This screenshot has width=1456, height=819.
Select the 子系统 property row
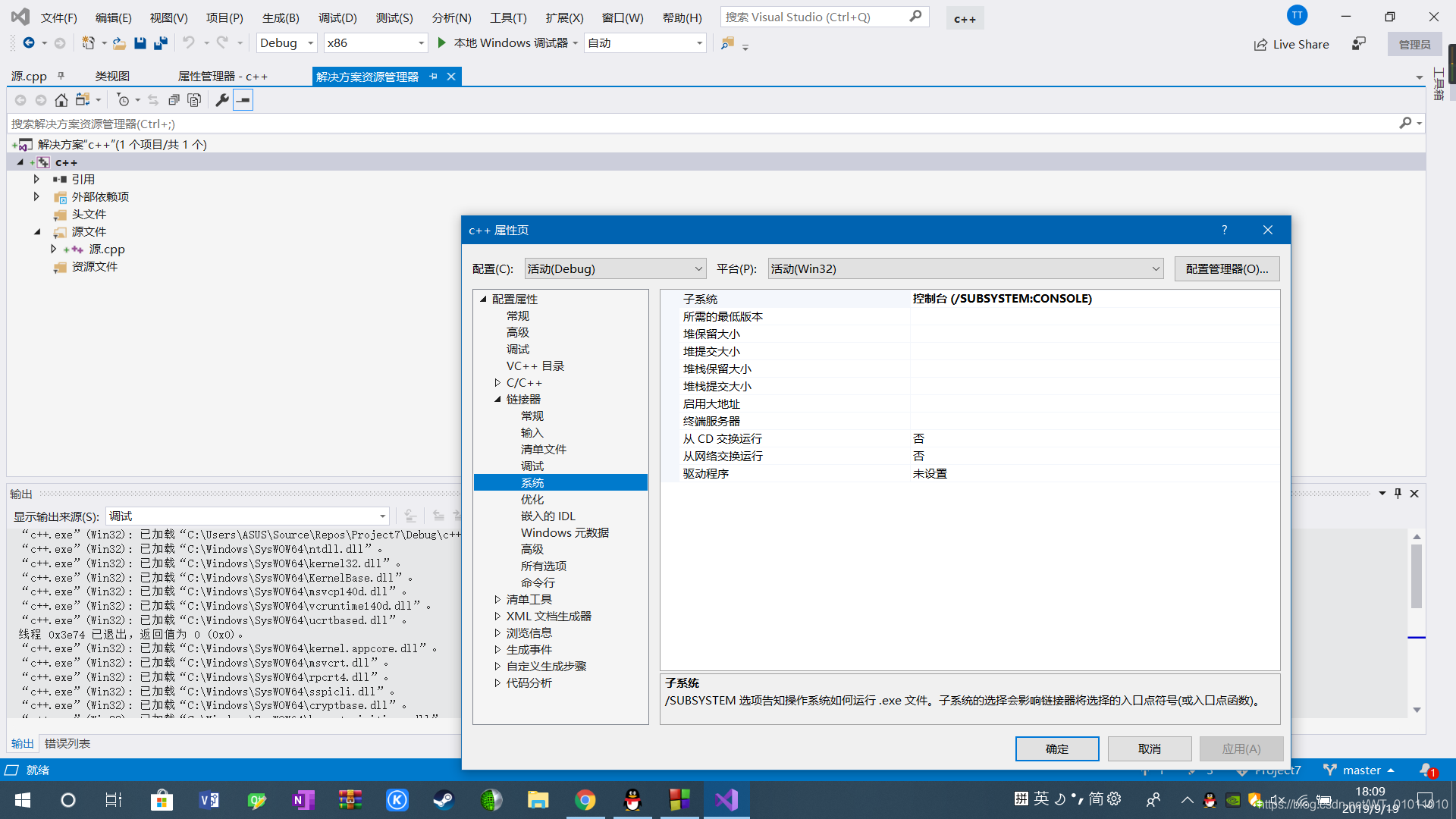click(970, 299)
